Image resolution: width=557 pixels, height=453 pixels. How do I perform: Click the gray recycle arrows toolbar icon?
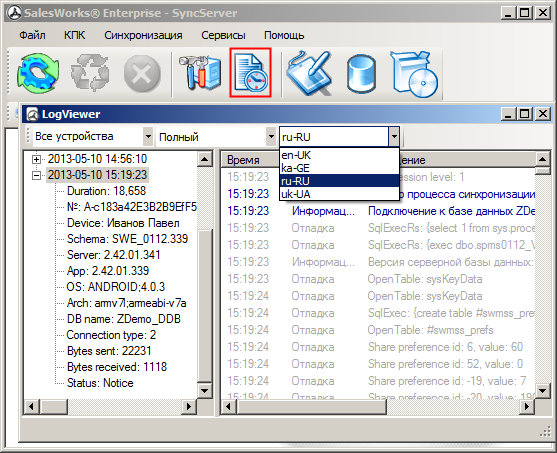tap(90, 73)
